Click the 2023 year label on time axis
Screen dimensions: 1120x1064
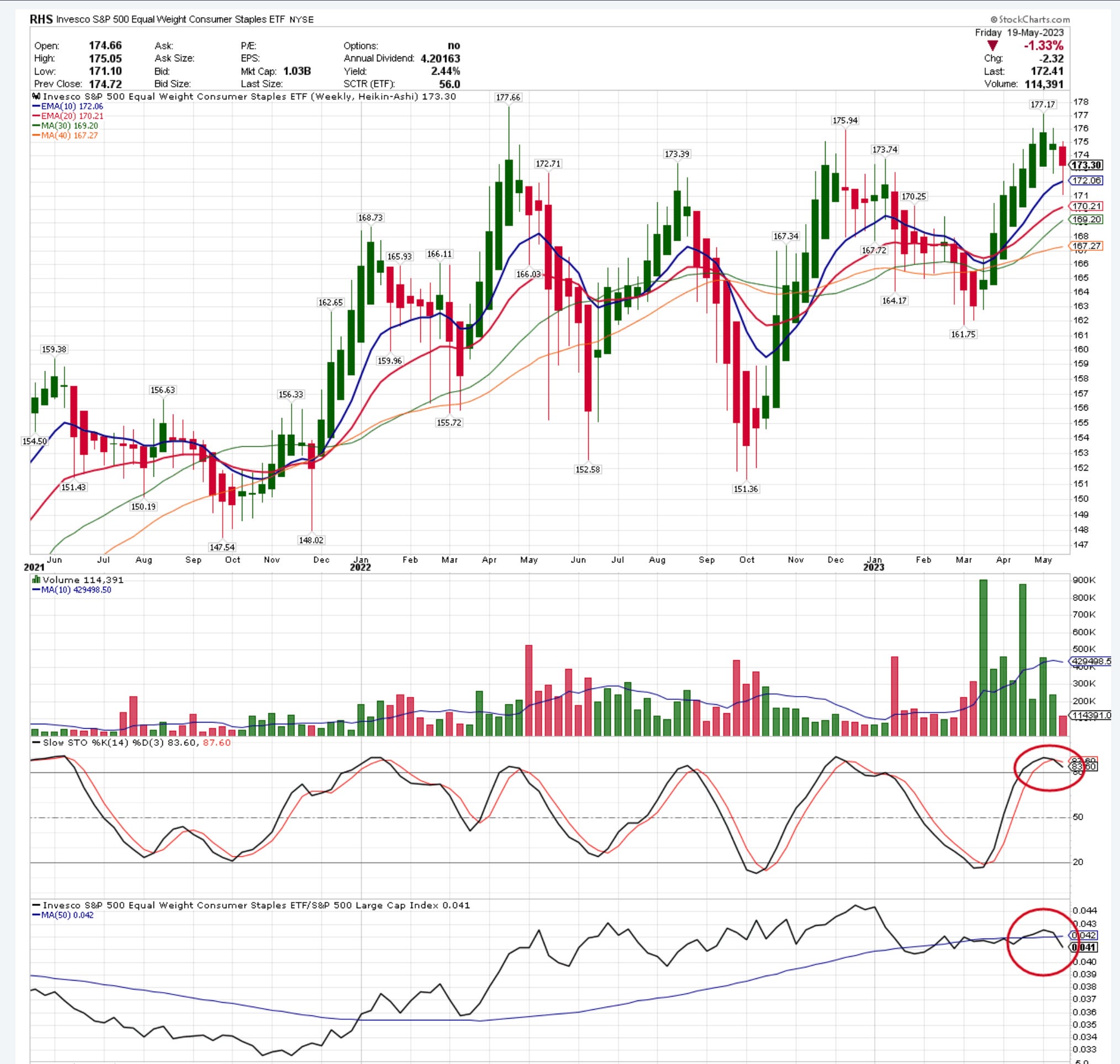(x=874, y=567)
